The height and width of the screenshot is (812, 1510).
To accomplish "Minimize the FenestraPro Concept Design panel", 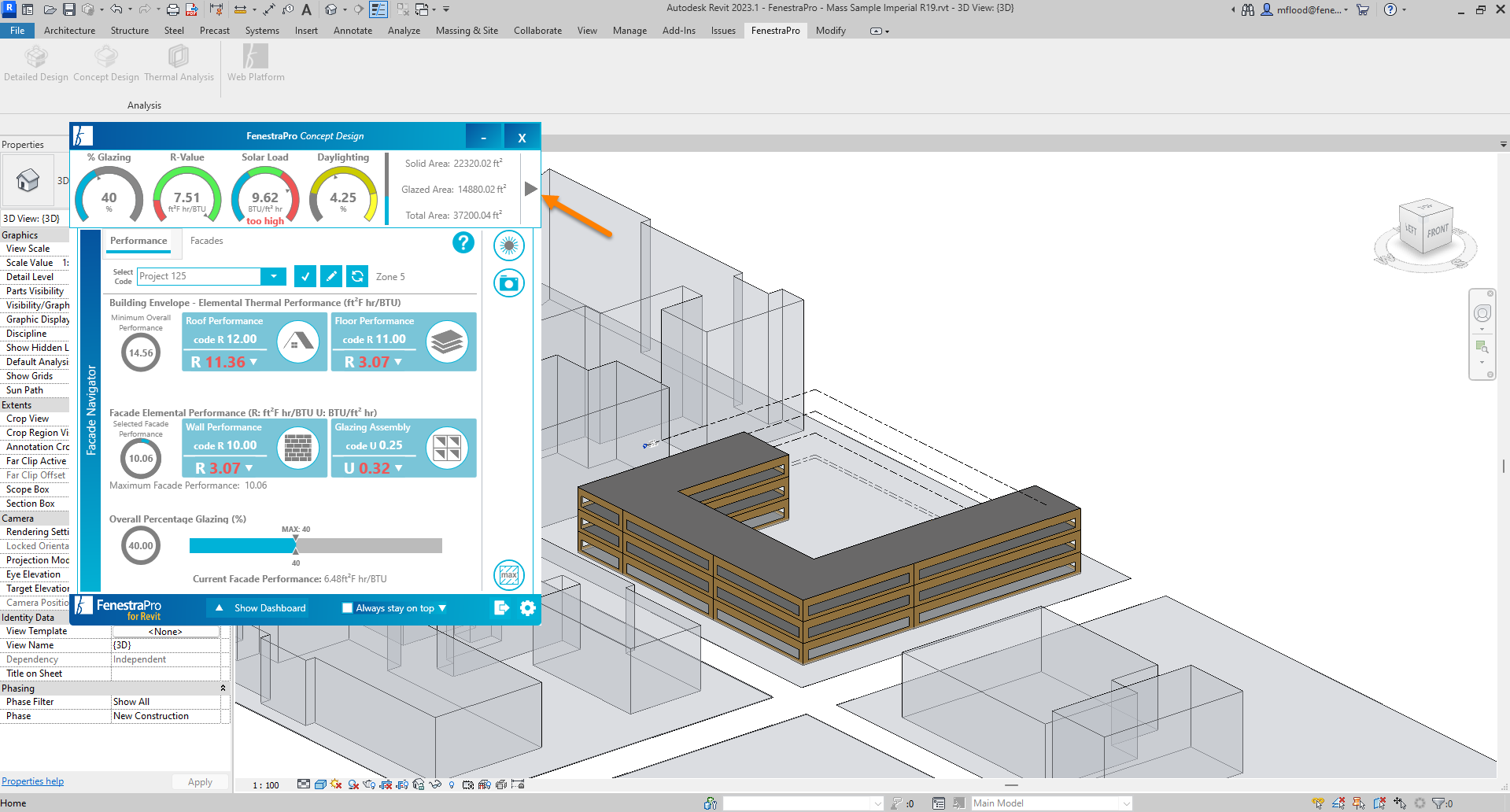I will (484, 137).
